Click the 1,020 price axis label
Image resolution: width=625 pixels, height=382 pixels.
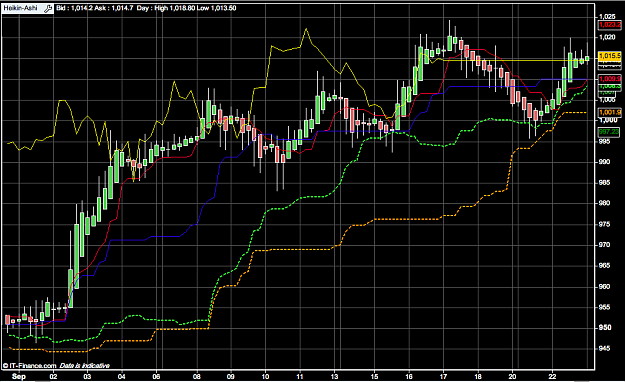click(x=607, y=37)
